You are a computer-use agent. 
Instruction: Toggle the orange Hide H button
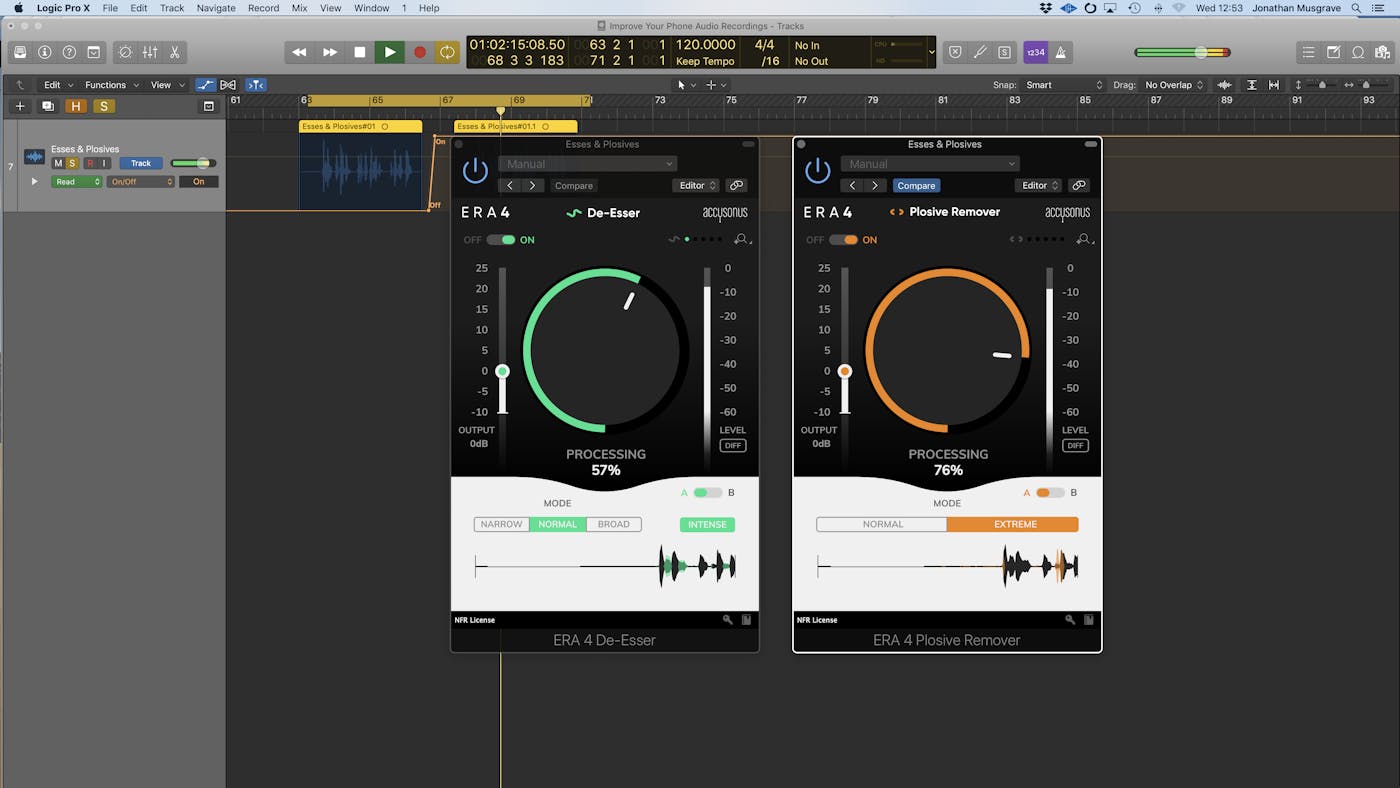75,106
